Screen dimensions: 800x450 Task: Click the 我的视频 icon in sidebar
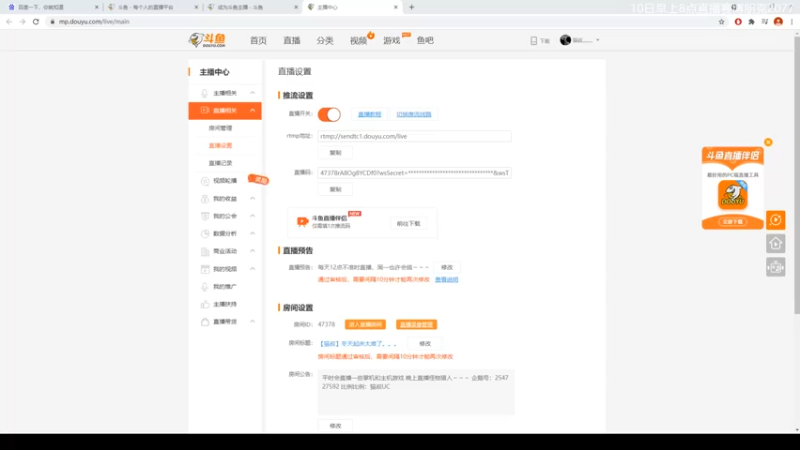click(x=205, y=269)
